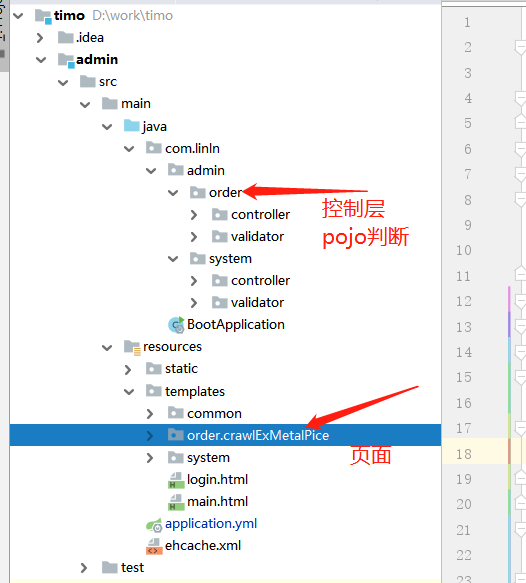Image resolution: width=526 pixels, height=583 pixels.
Task: Click the main.html file icon
Action: tap(176, 502)
